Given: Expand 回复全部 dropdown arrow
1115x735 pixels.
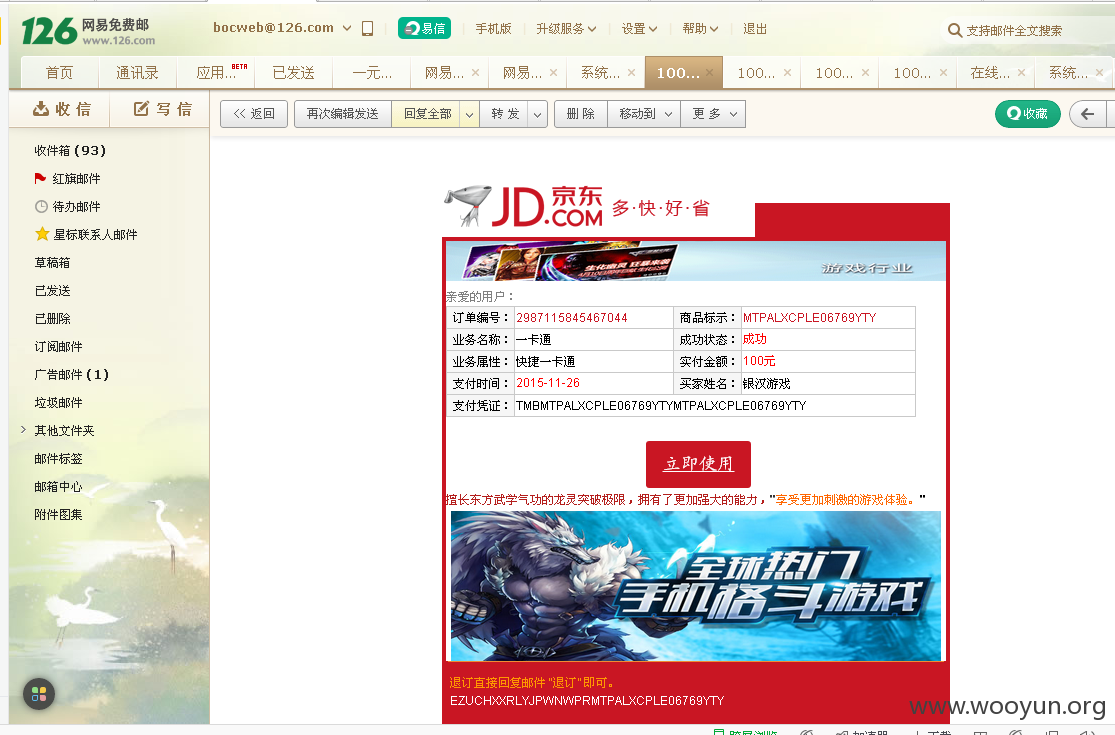Looking at the screenshot, I should click(469, 114).
